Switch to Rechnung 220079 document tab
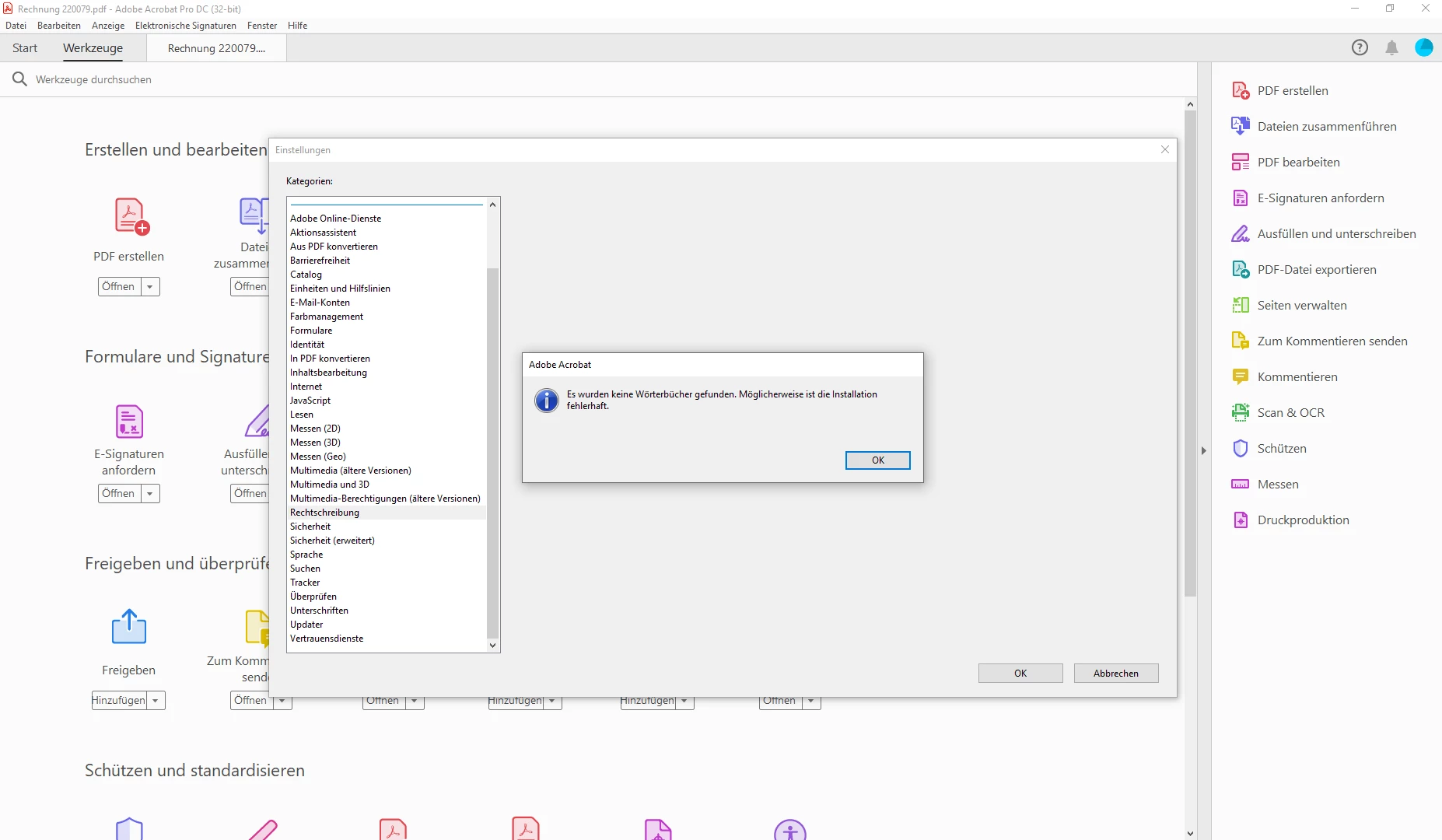The width and height of the screenshot is (1442, 840). 216,48
